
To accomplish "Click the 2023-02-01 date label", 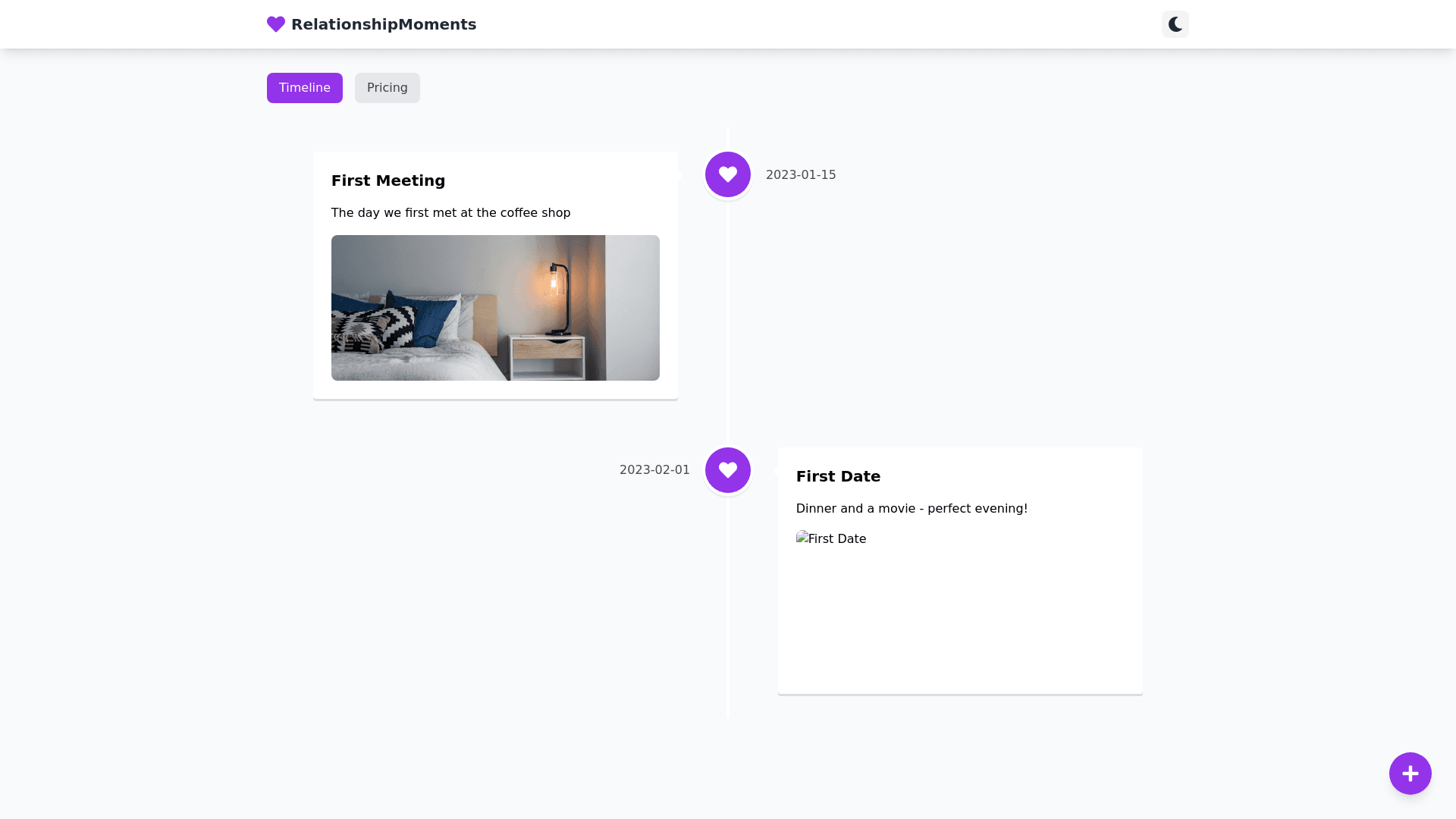I will [x=654, y=470].
